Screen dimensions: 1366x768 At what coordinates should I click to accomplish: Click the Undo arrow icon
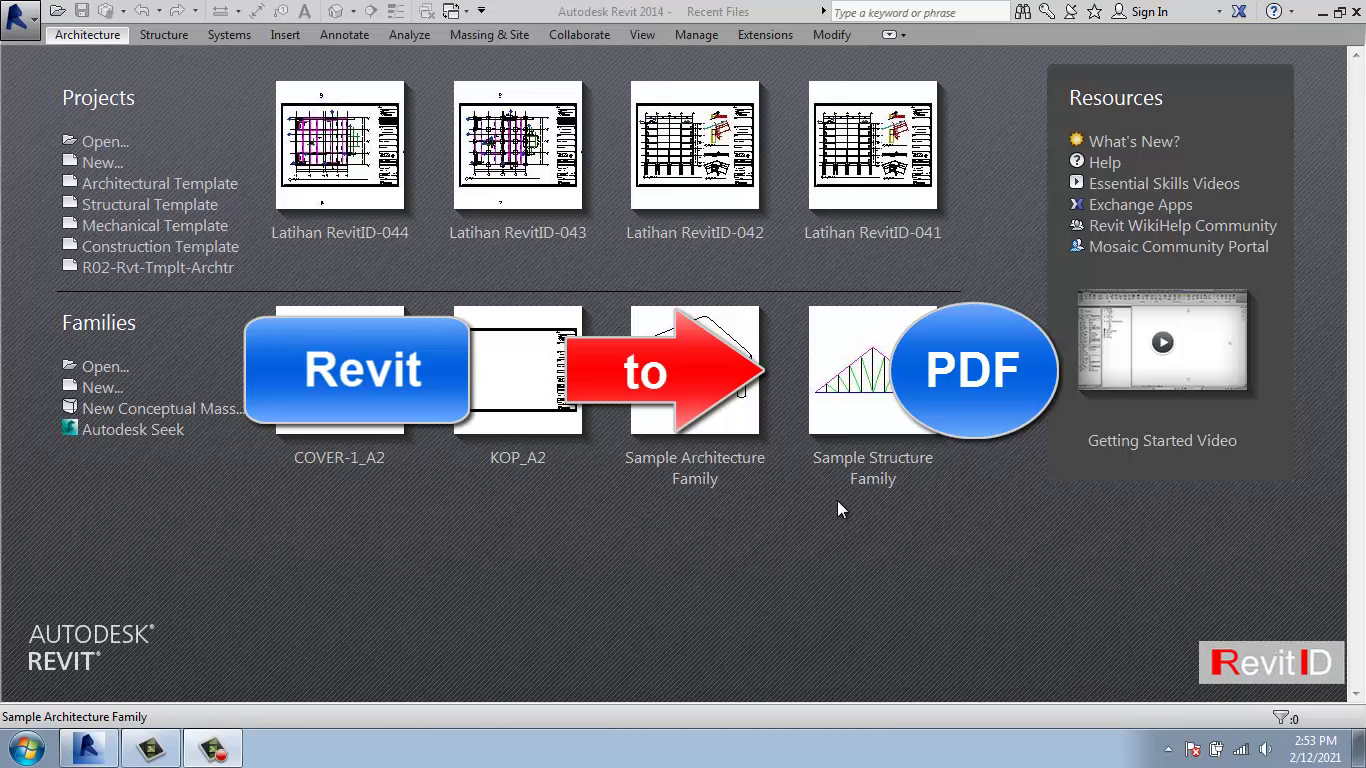pos(141,11)
